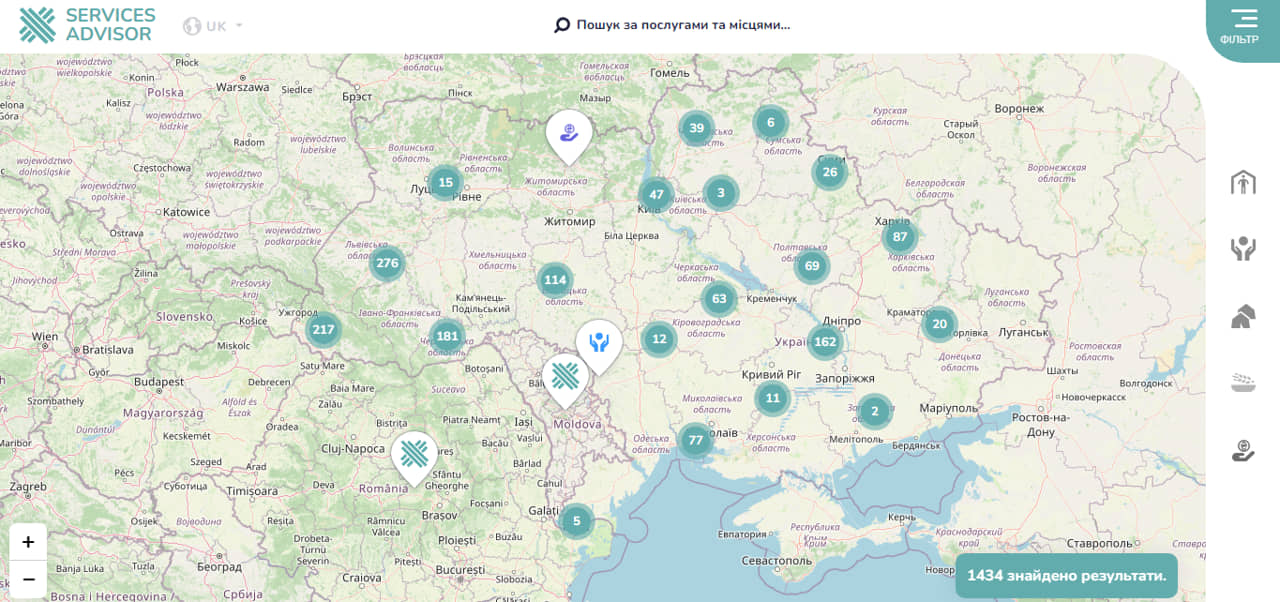Select the food bowl category icon
1280x602 pixels.
pyautogui.click(x=1243, y=383)
